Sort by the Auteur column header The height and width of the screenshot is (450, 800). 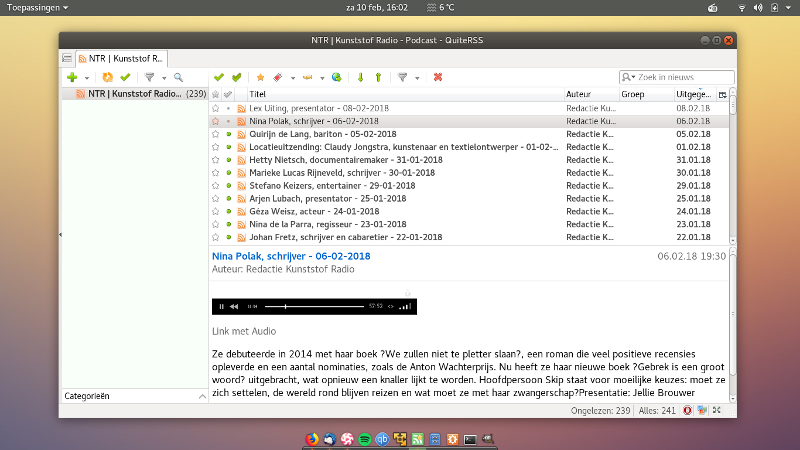(x=591, y=94)
